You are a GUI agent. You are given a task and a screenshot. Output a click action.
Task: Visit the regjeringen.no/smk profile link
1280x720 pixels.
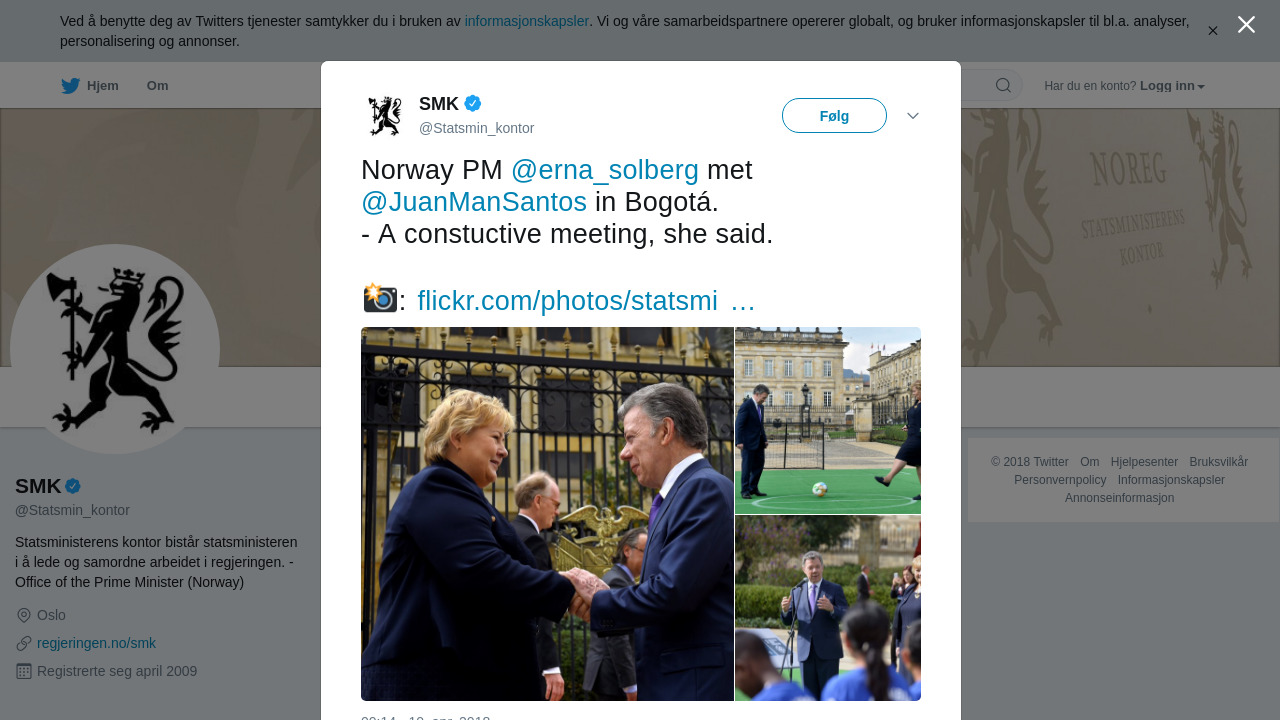(x=96, y=643)
